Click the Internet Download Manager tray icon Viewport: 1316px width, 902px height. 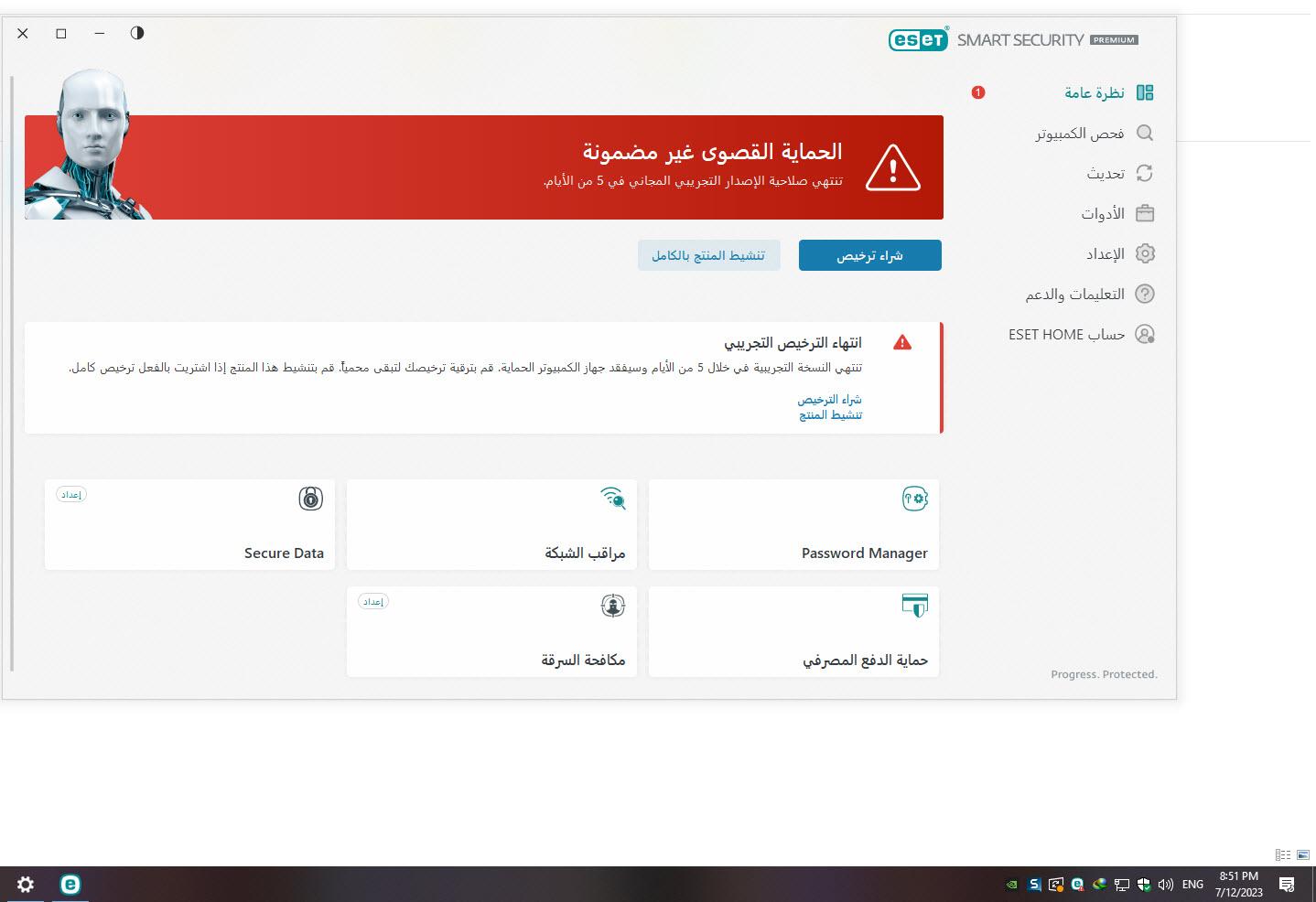[x=1100, y=885]
